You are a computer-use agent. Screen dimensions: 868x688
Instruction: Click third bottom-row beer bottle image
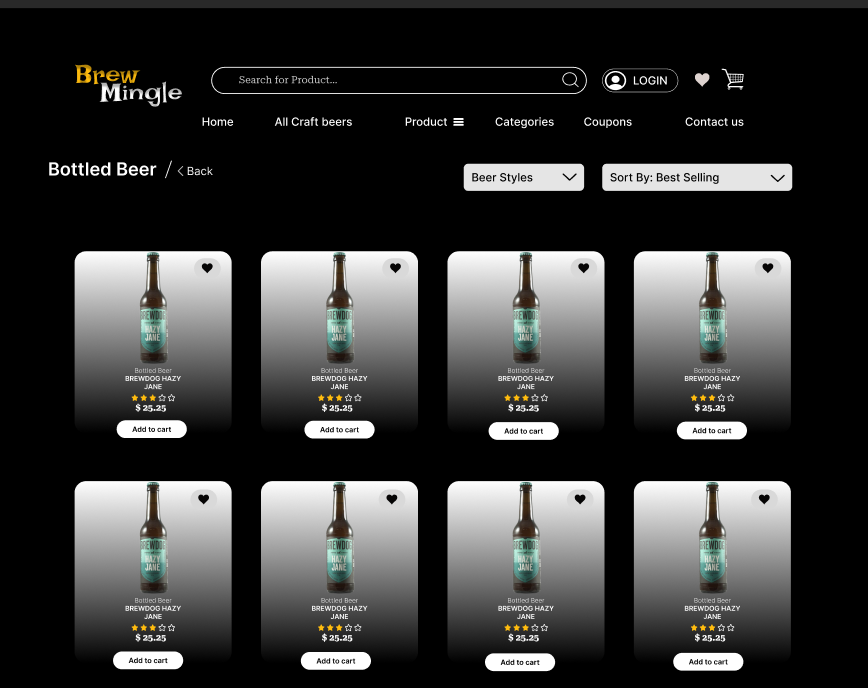click(526, 537)
